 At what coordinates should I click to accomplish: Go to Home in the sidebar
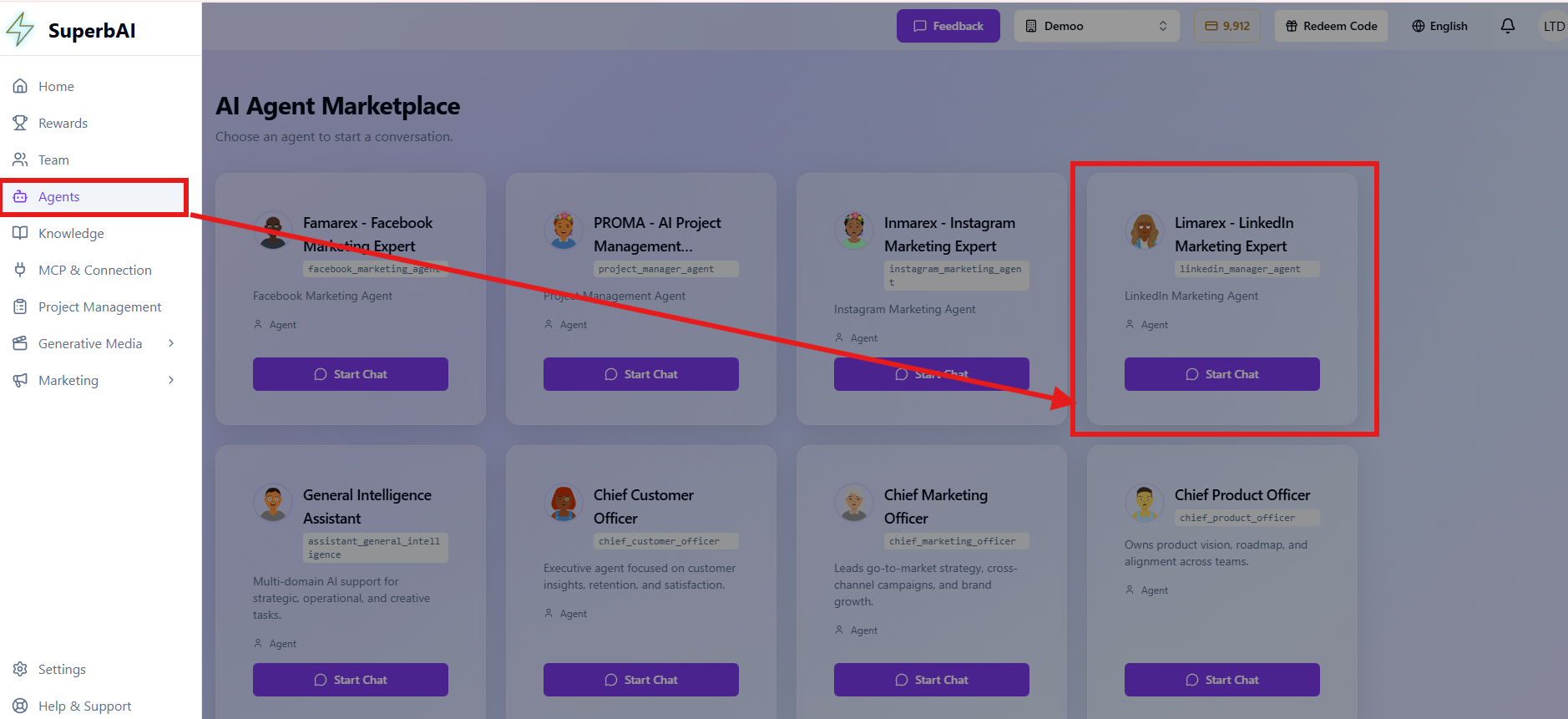(x=56, y=86)
